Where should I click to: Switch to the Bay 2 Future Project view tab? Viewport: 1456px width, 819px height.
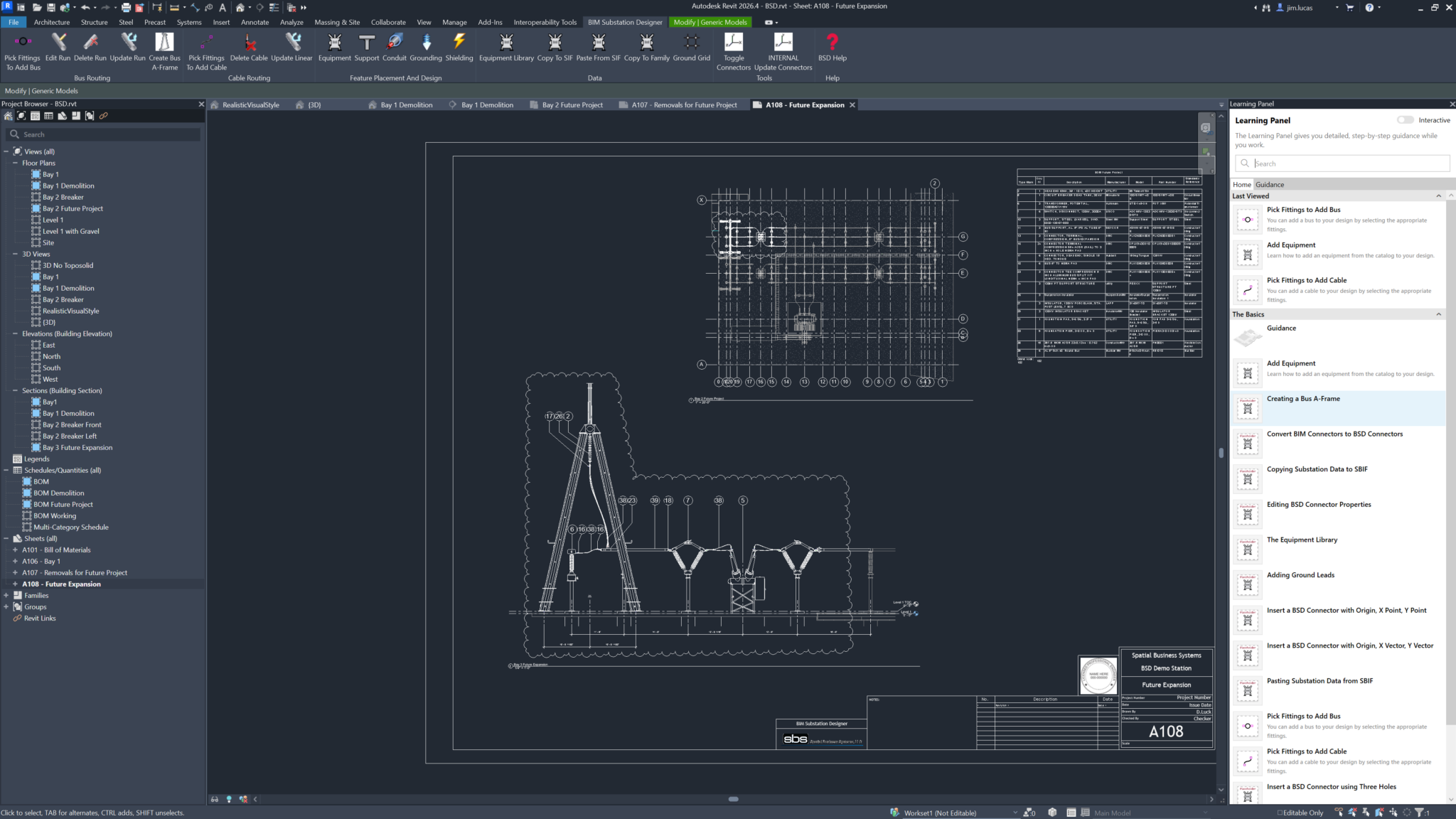pos(572,105)
